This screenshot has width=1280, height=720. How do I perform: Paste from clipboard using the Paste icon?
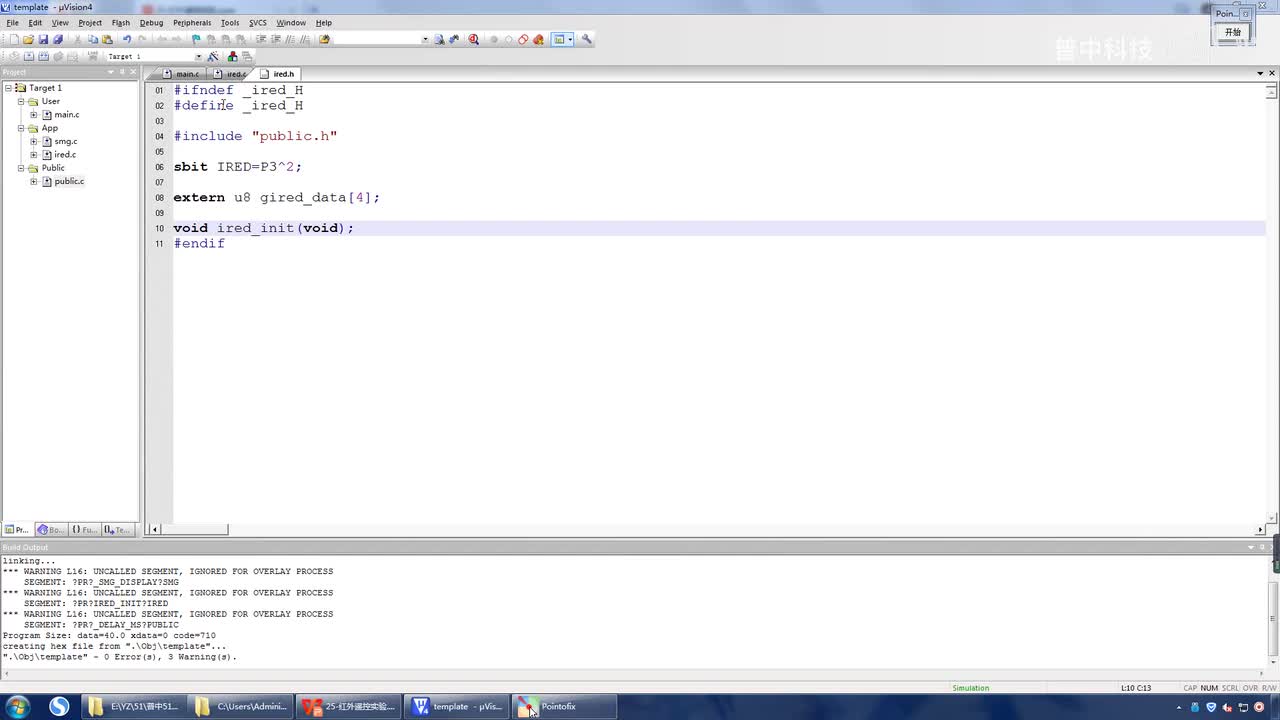tap(107, 40)
